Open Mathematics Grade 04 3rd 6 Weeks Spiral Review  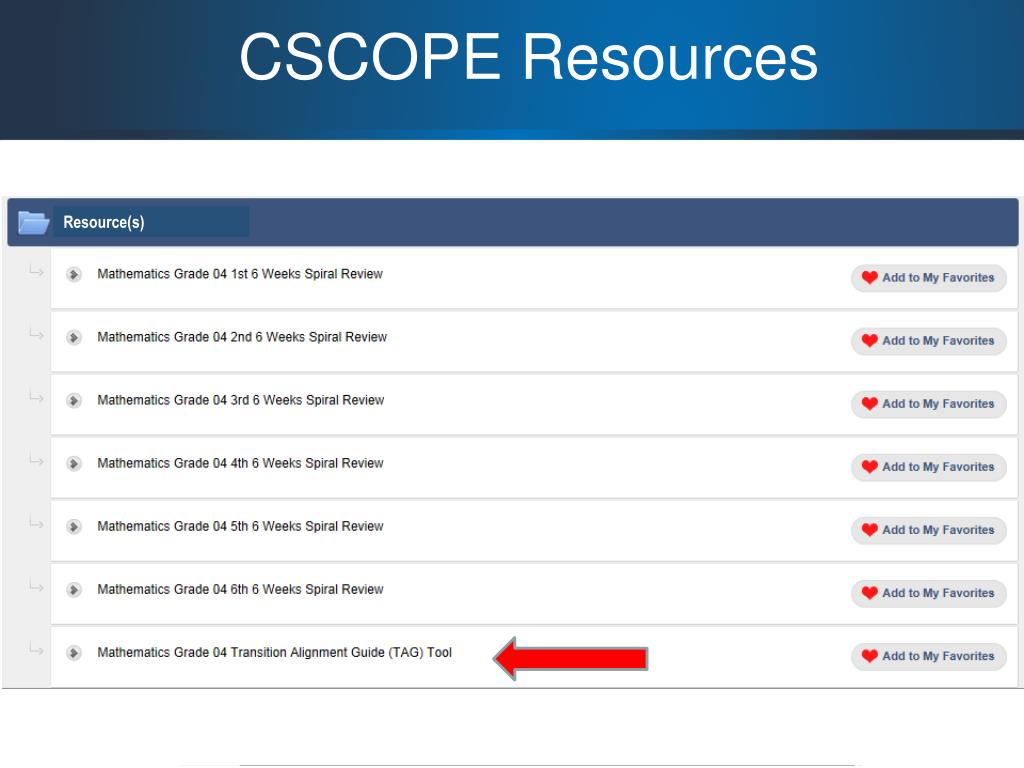240,400
